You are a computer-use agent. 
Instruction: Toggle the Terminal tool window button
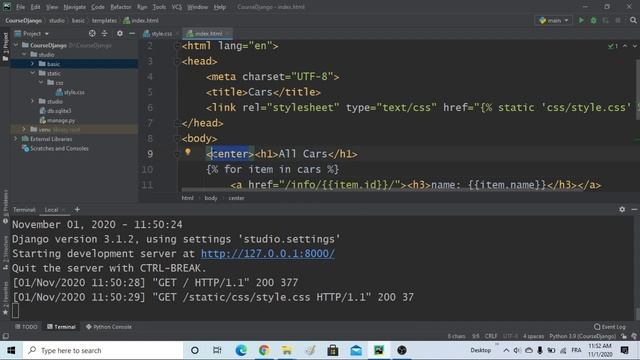tap(62, 327)
